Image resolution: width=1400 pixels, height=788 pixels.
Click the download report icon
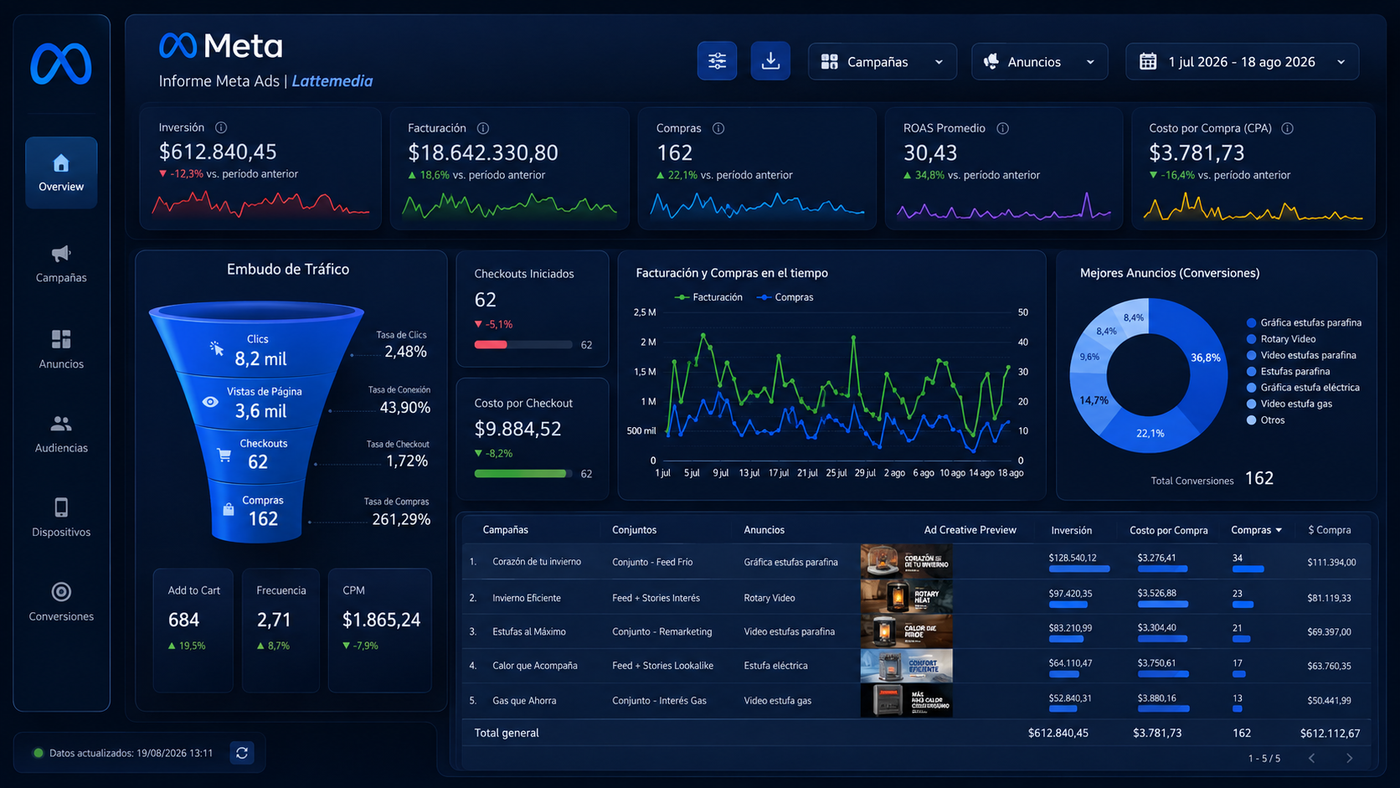tap(770, 61)
